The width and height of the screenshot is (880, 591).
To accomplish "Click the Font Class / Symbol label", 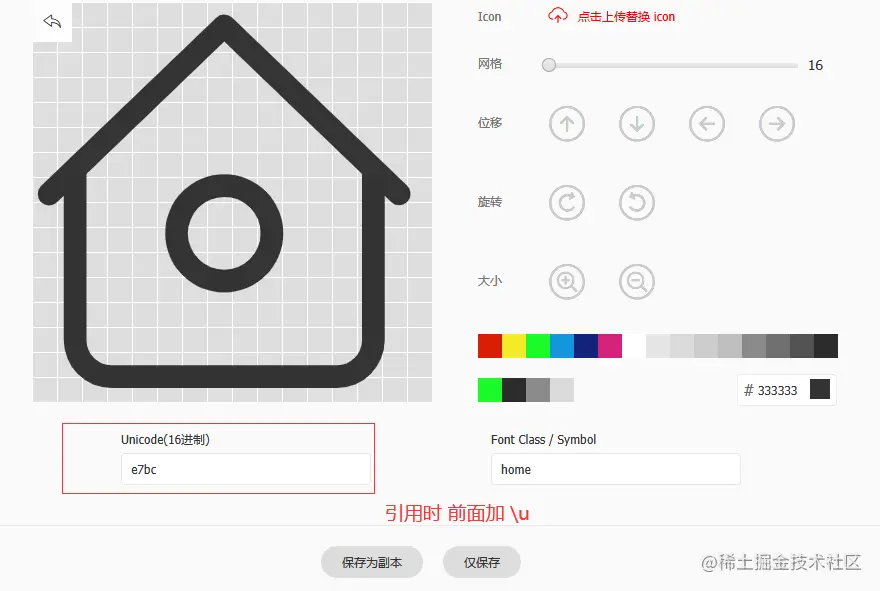I will pos(543,439).
